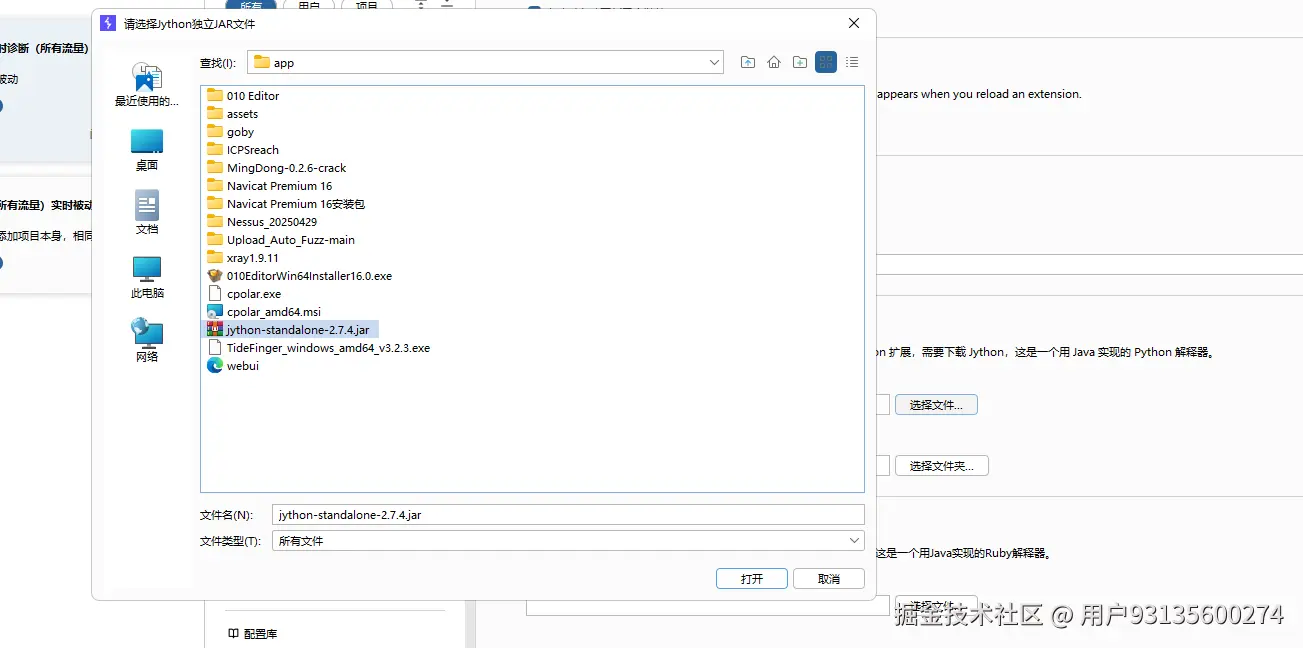This screenshot has height=648, width=1303.
Task: Create a new folder in app
Action: (800, 62)
